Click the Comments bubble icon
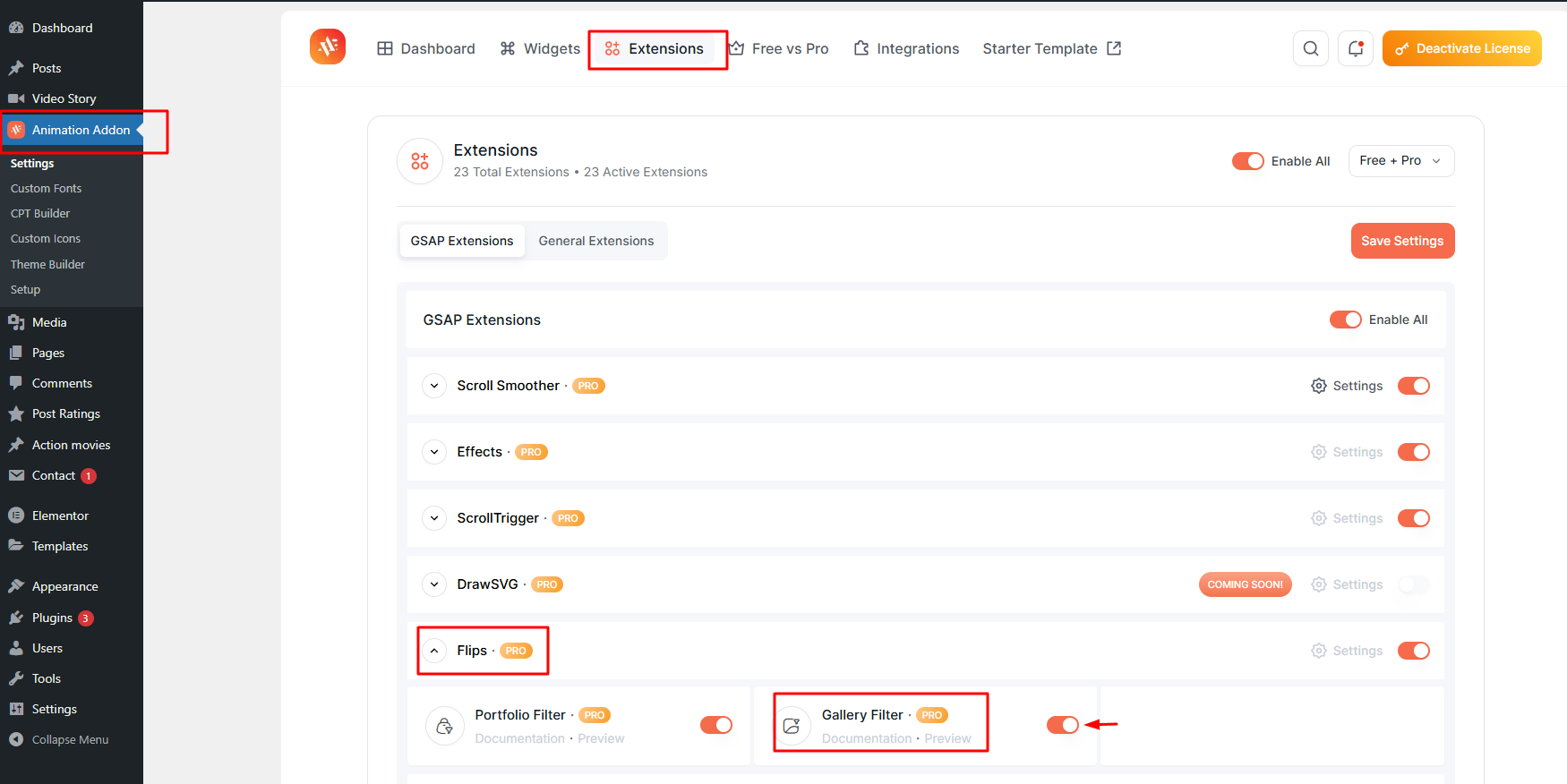The height and width of the screenshot is (784, 1567). [16, 383]
